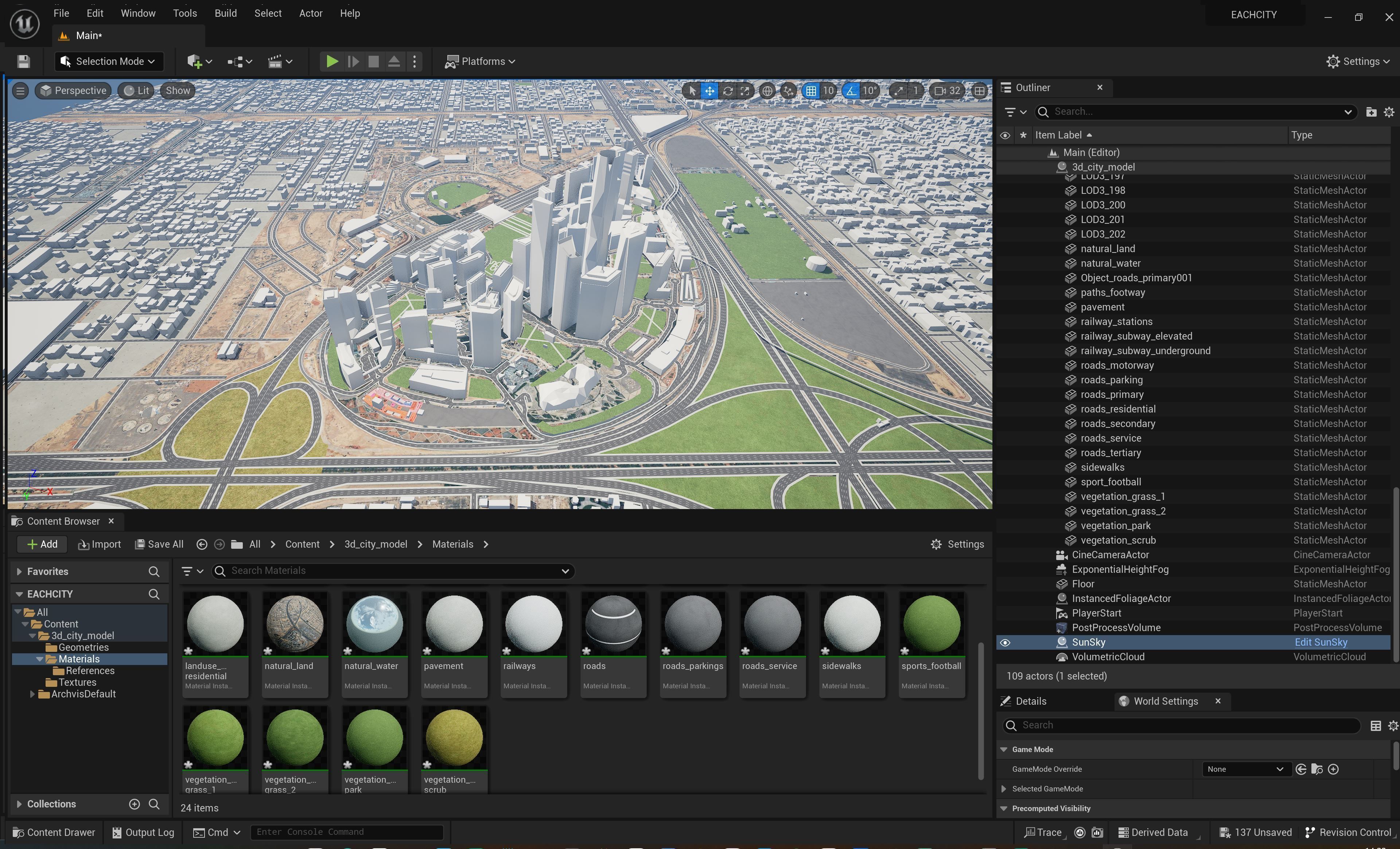
Task: Click Save All in Content Browser
Action: (159, 544)
